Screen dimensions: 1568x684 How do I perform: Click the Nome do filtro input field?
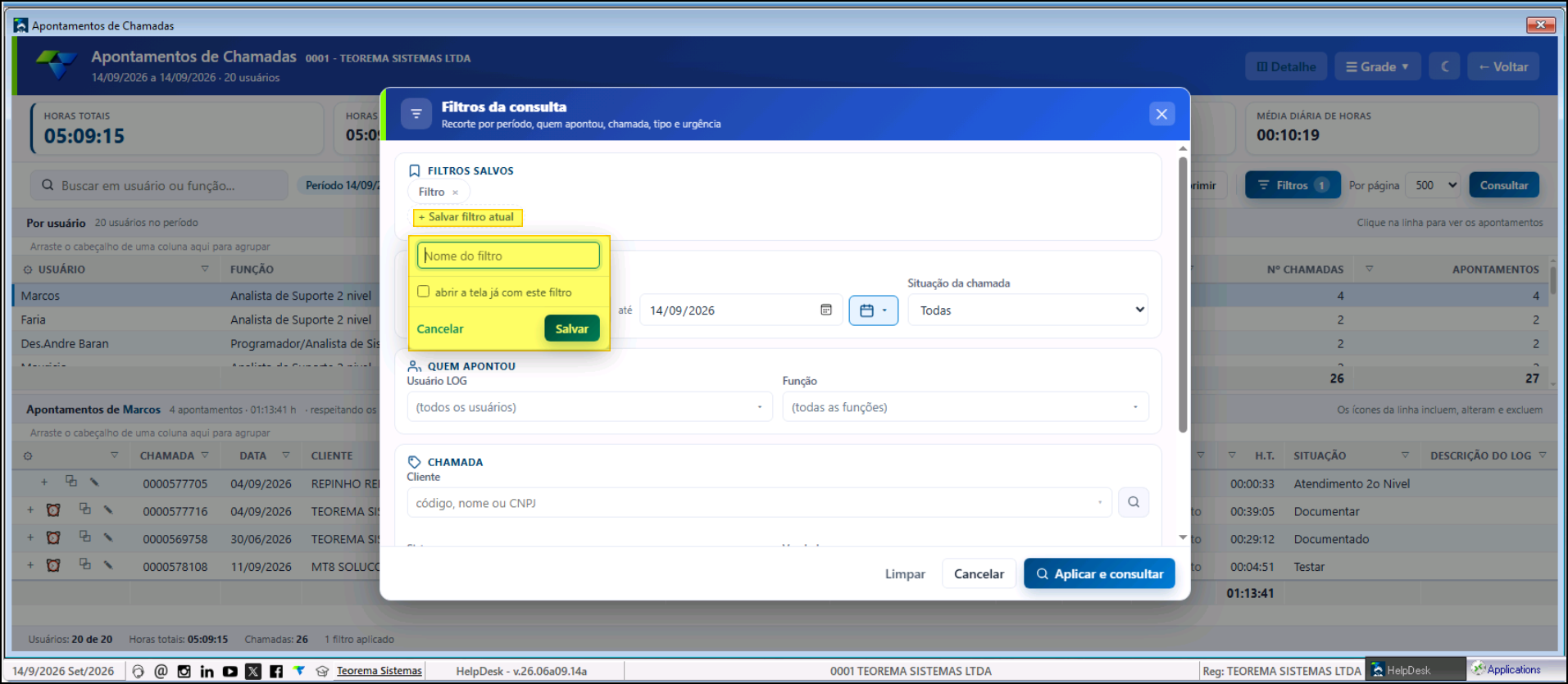tap(508, 256)
